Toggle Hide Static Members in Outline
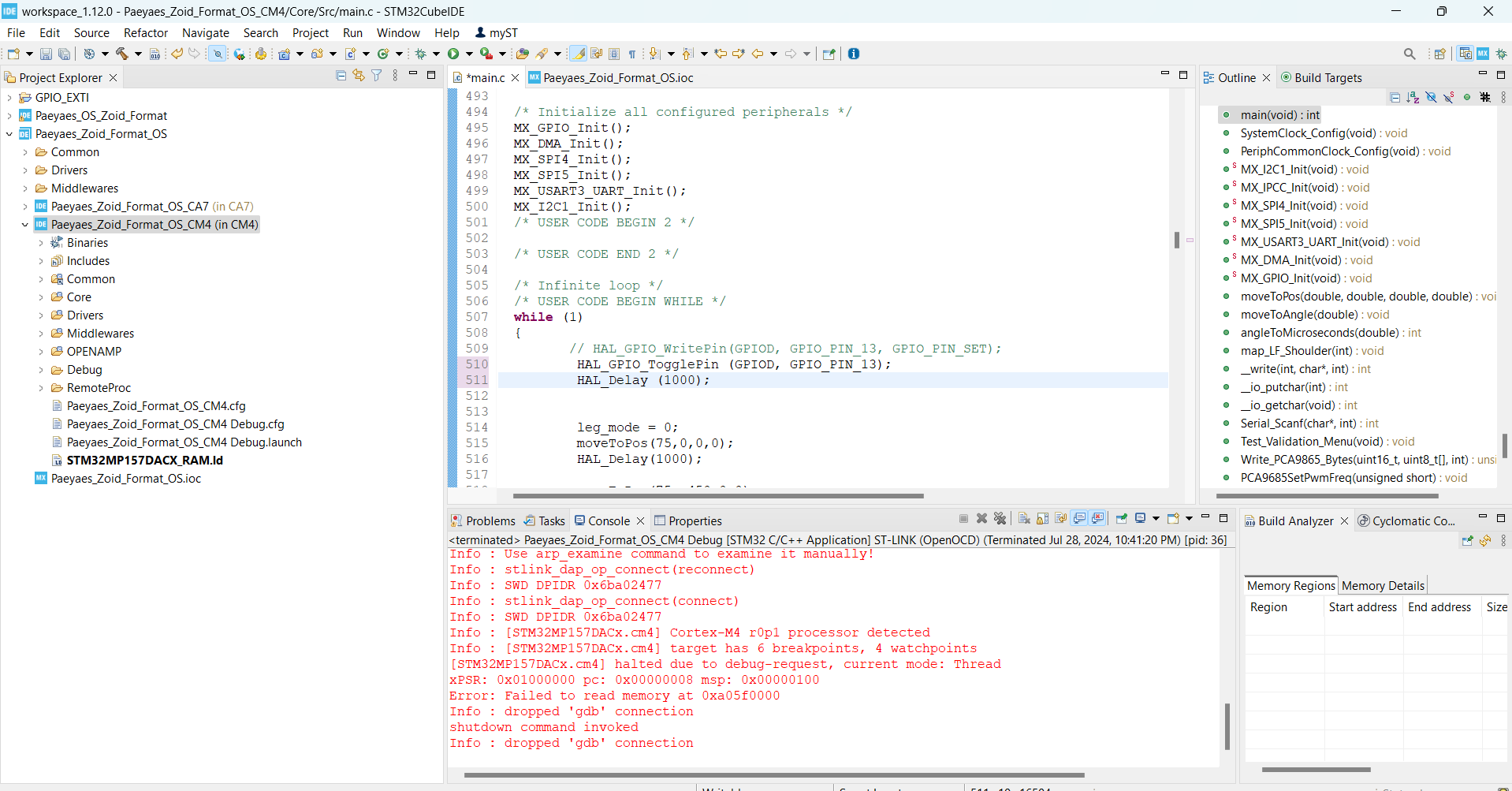The width and height of the screenshot is (1512, 791). [x=1449, y=97]
